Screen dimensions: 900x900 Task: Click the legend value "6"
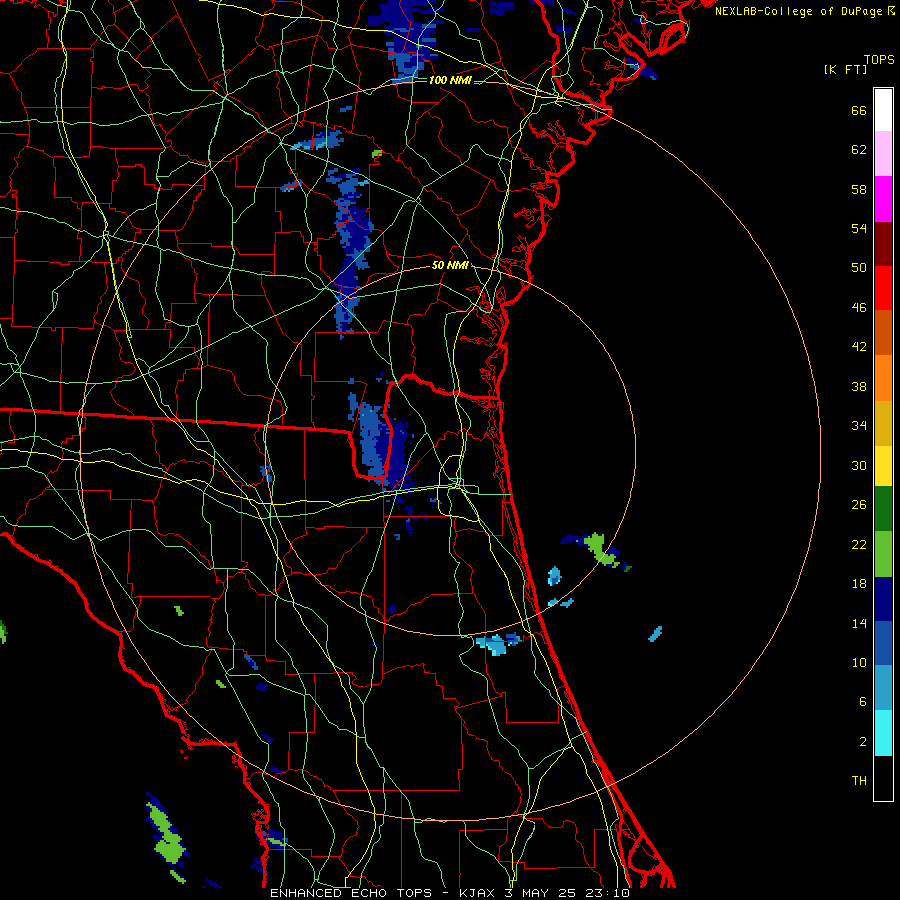863,702
